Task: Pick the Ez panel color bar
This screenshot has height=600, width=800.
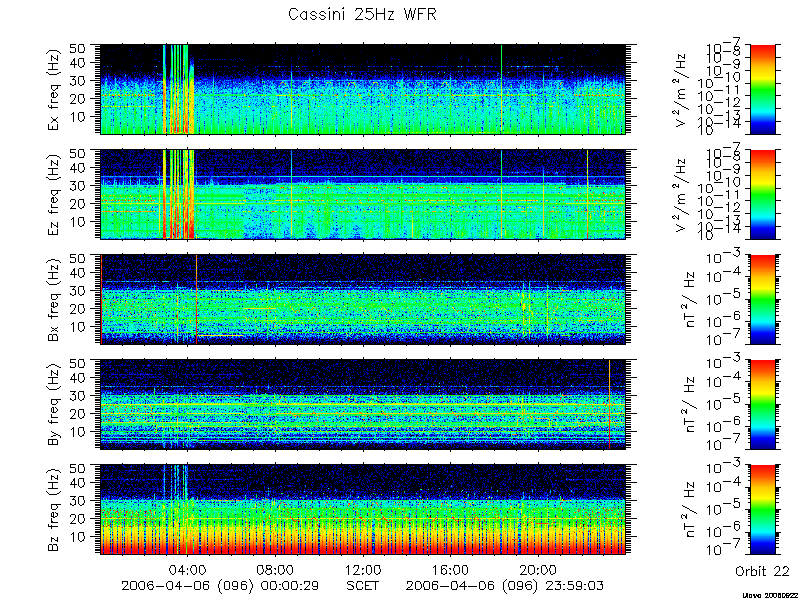Action: (762, 194)
